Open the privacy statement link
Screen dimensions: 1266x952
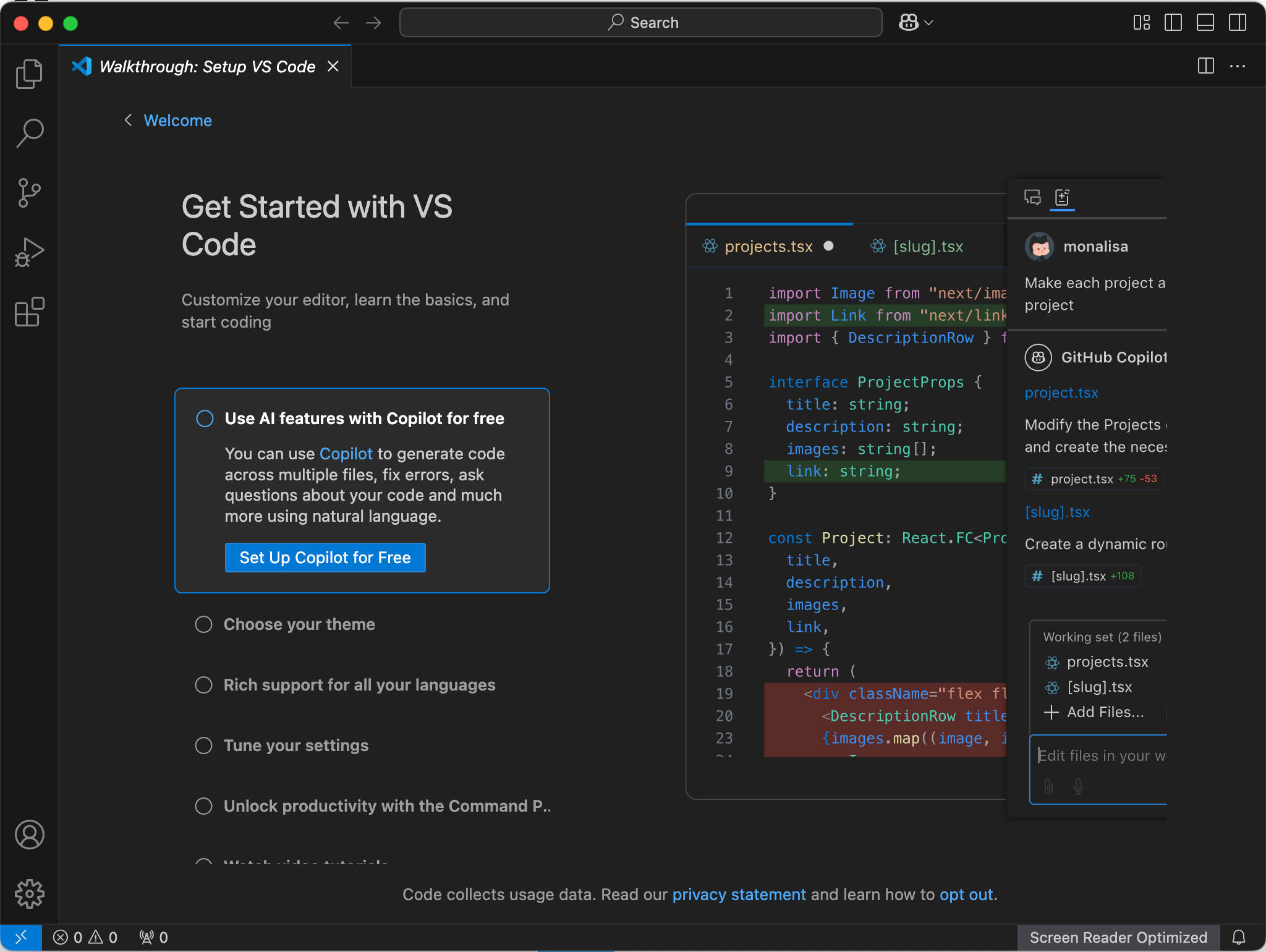click(738, 894)
